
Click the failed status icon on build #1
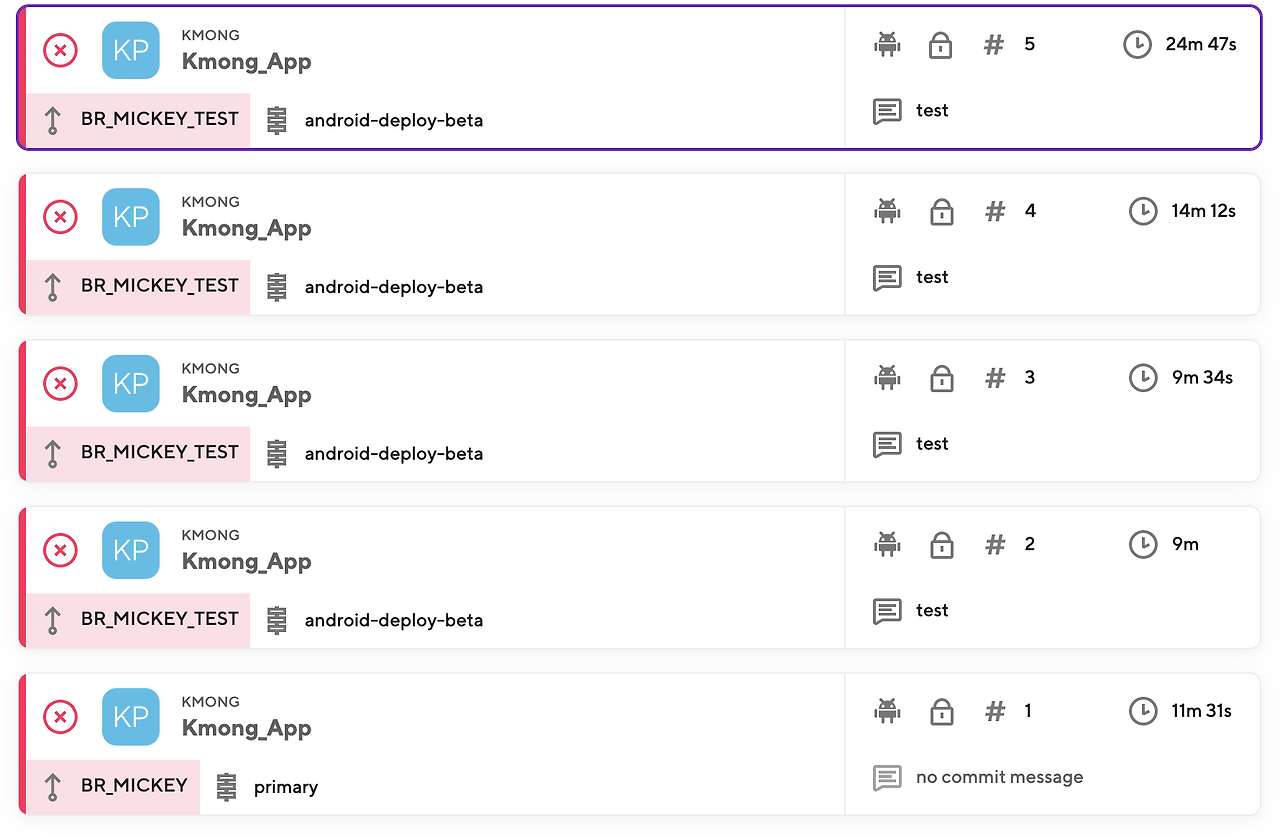pyautogui.click(x=60, y=717)
